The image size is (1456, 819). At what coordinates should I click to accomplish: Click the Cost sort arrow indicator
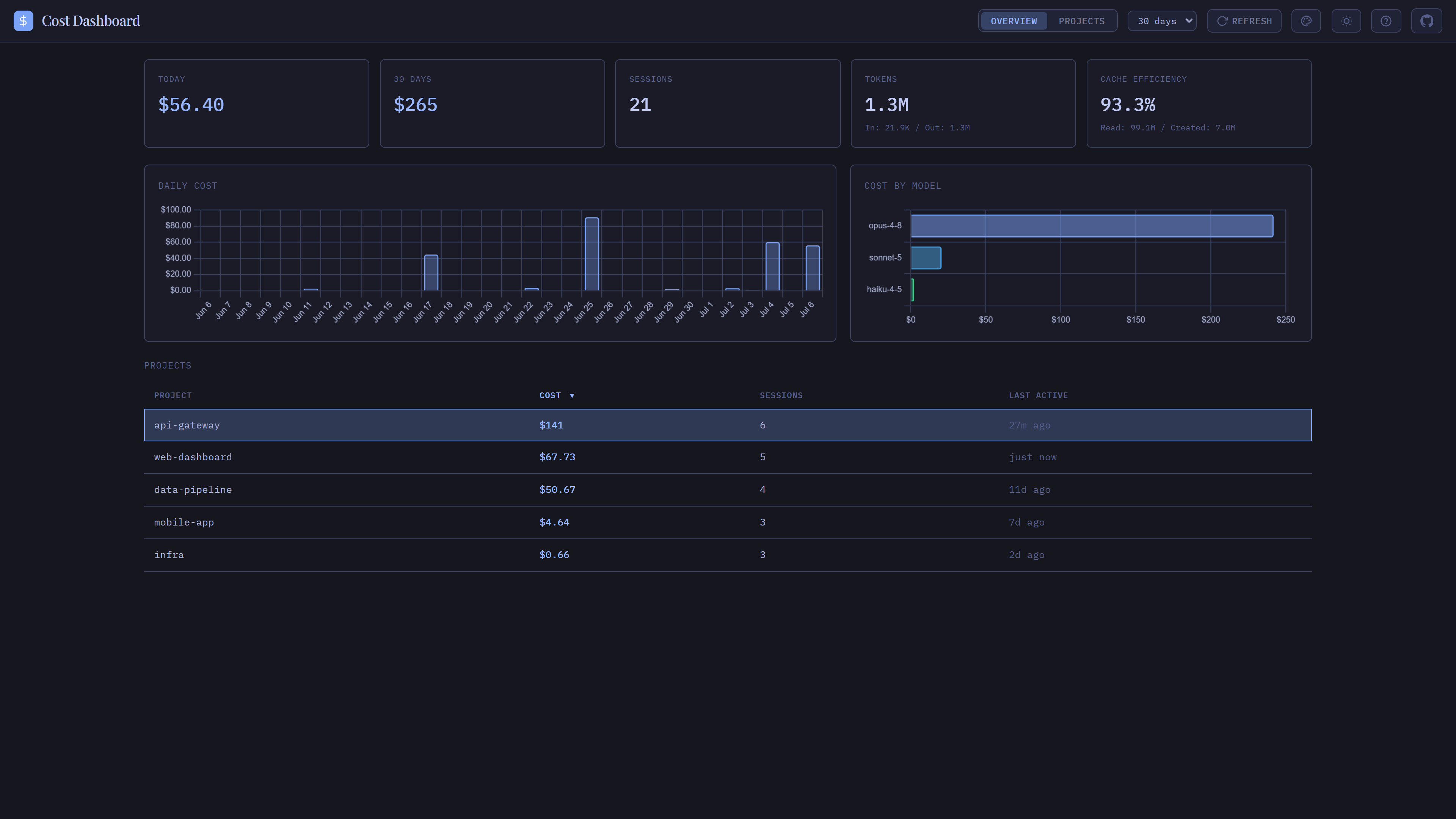point(572,395)
